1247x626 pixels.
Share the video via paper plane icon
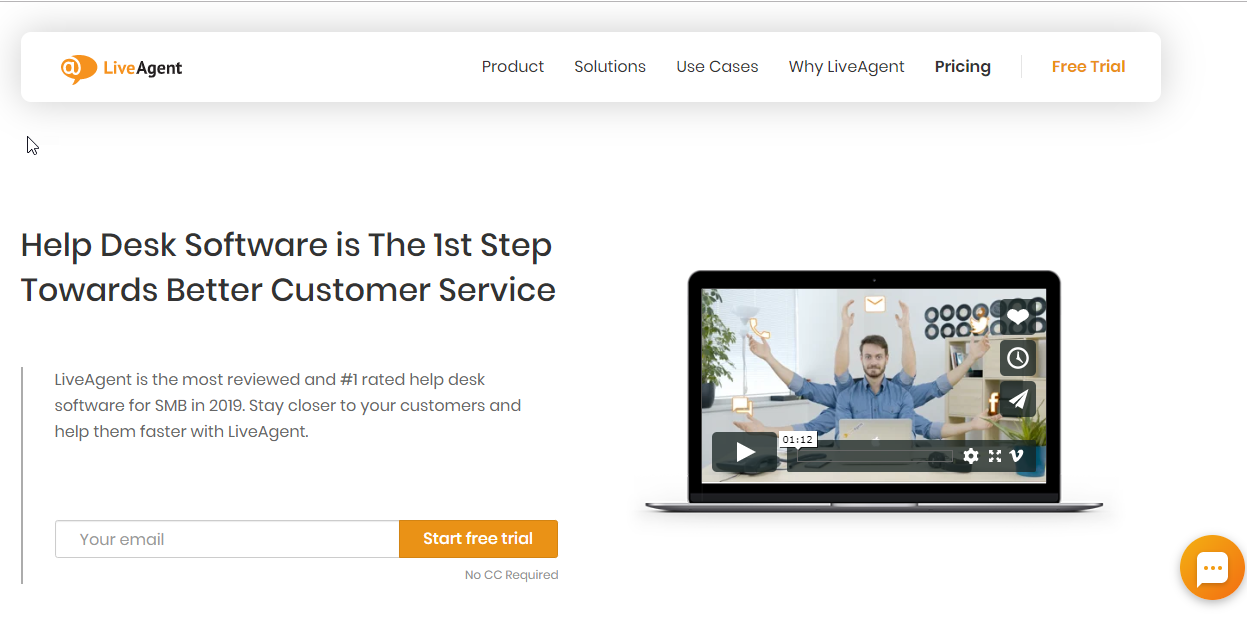coord(1017,399)
